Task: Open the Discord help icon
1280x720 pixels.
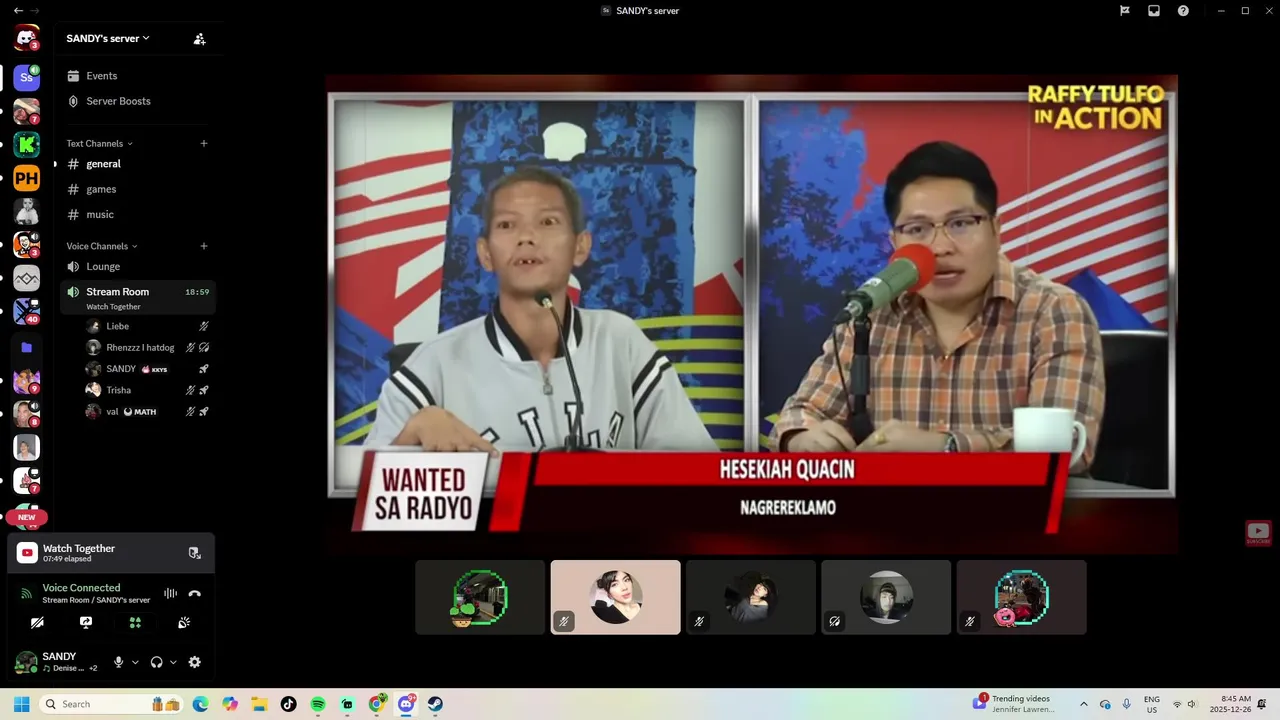Action: (x=1183, y=11)
